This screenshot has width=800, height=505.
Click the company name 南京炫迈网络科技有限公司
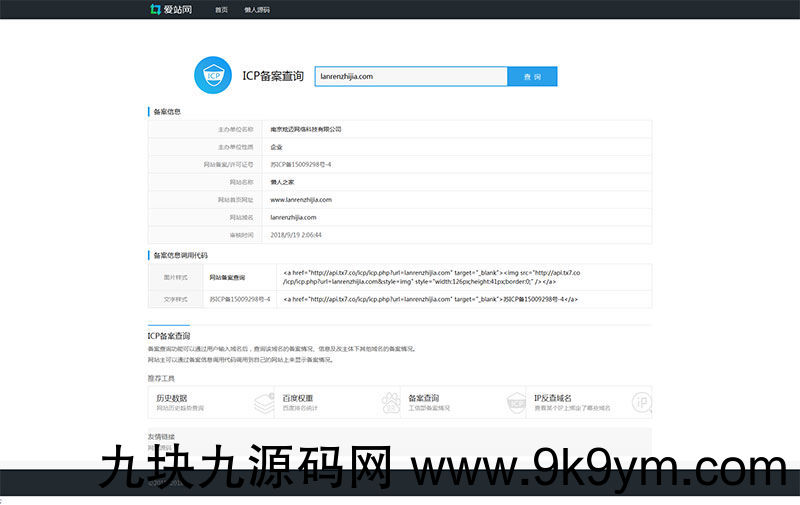pos(306,129)
